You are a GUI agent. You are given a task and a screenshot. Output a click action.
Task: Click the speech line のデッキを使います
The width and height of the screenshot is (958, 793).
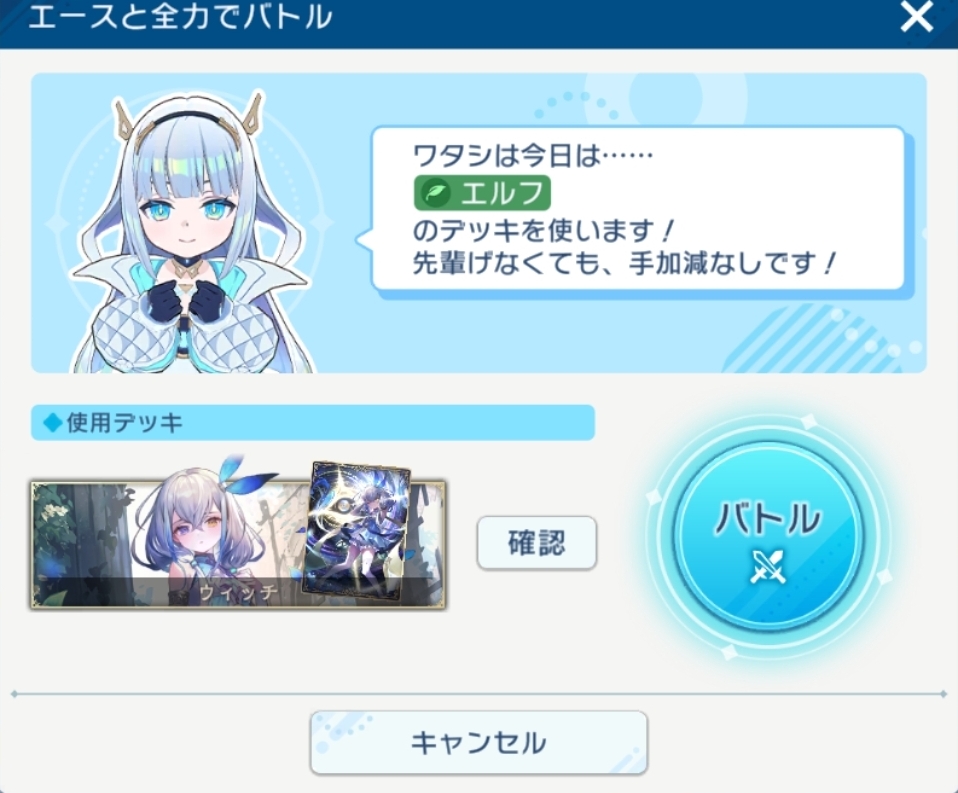[x=543, y=230]
